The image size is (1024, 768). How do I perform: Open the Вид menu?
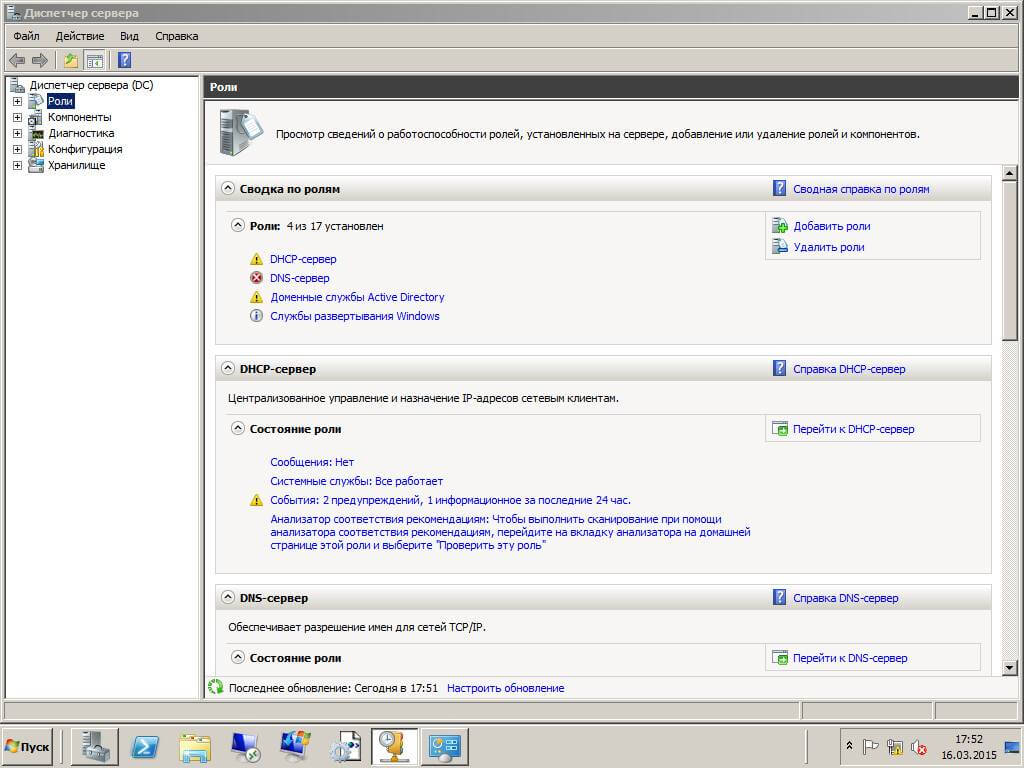[x=129, y=36]
